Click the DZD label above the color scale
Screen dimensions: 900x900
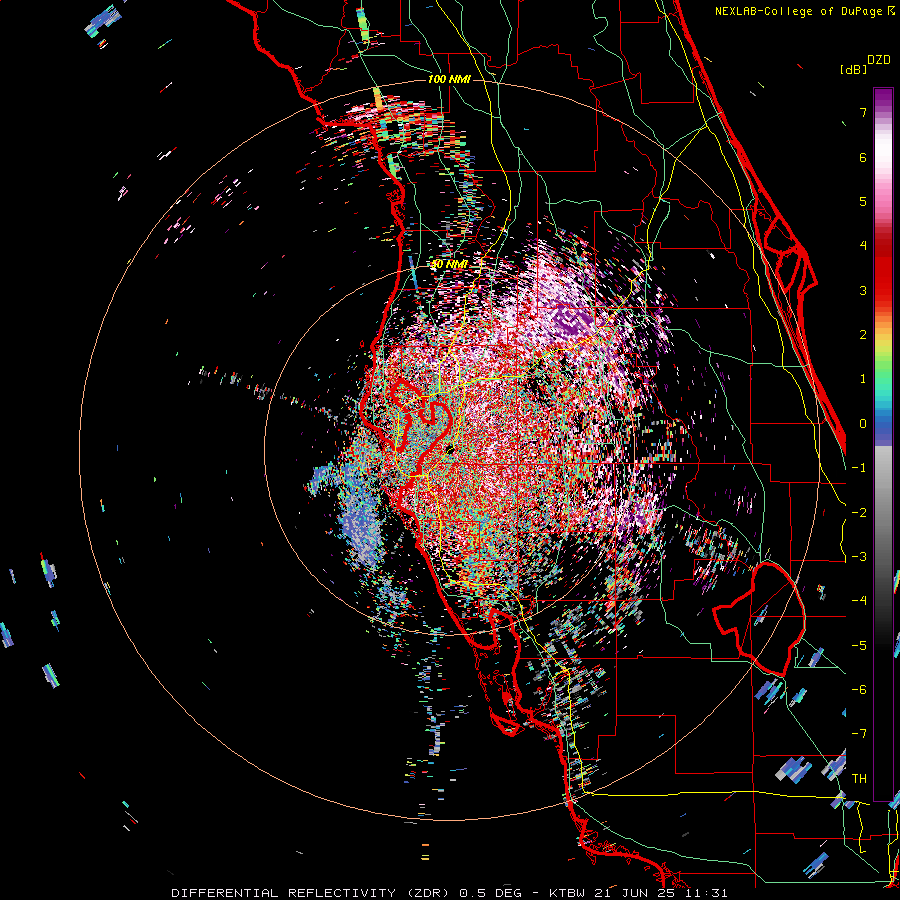click(x=879, y=60)
